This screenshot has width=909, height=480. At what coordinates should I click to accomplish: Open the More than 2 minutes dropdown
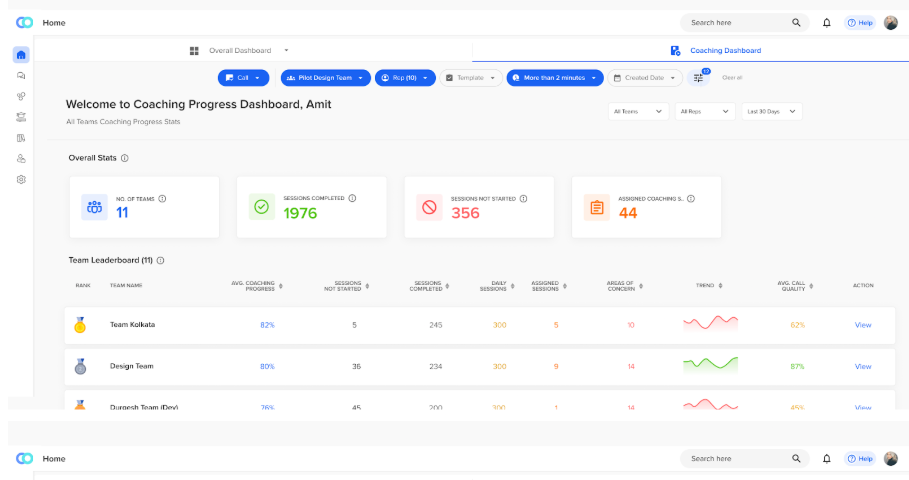555,78
